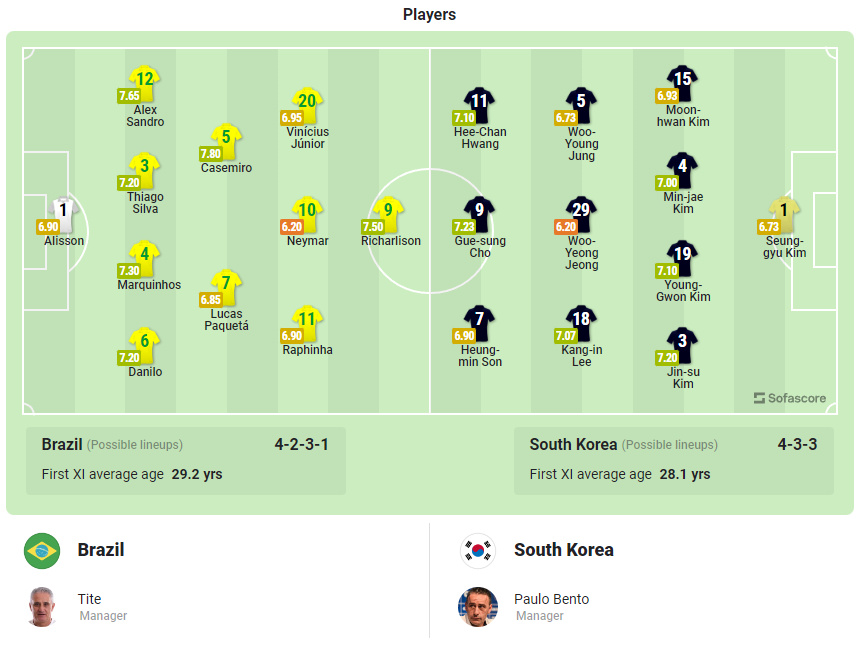The height and width of the screenshot is (647, 862).
Task: Open Kang-in Lee's number 18 jersey
Action: pos(582,320)
